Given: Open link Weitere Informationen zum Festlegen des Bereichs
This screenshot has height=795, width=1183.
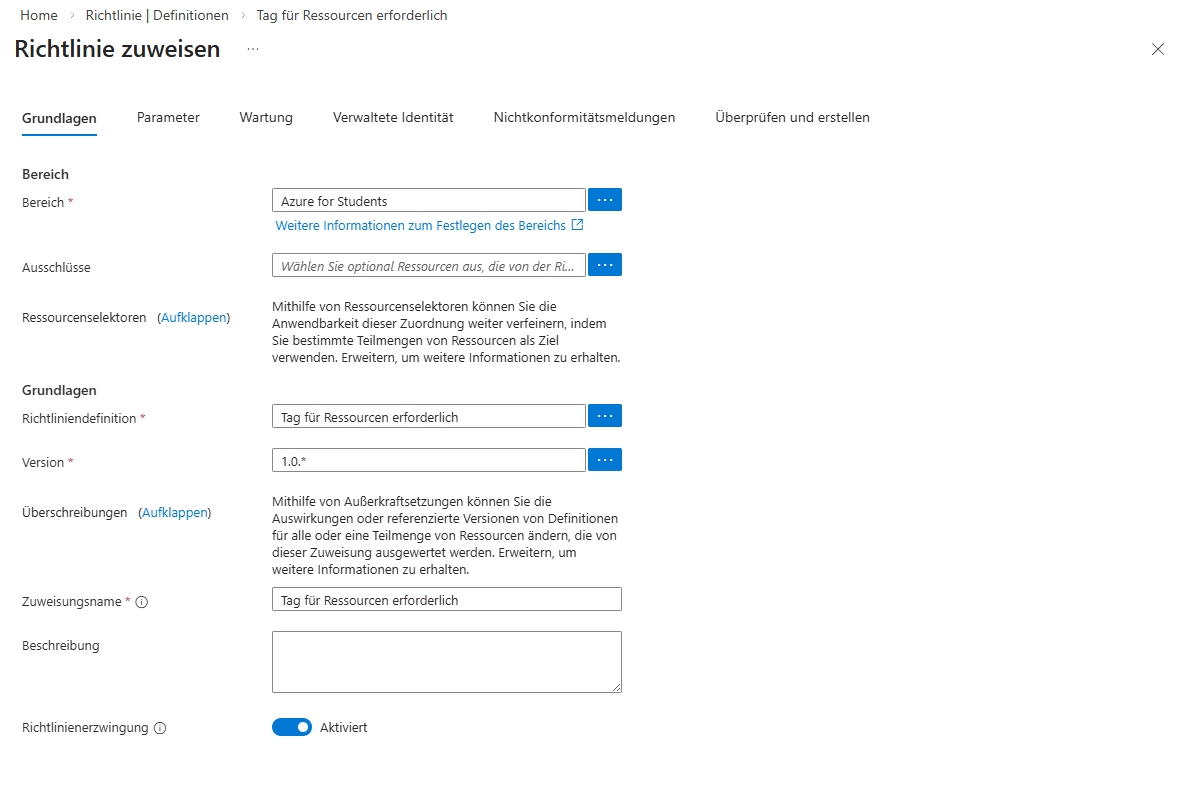Looking at the screenshot, I should click(421, 226).
